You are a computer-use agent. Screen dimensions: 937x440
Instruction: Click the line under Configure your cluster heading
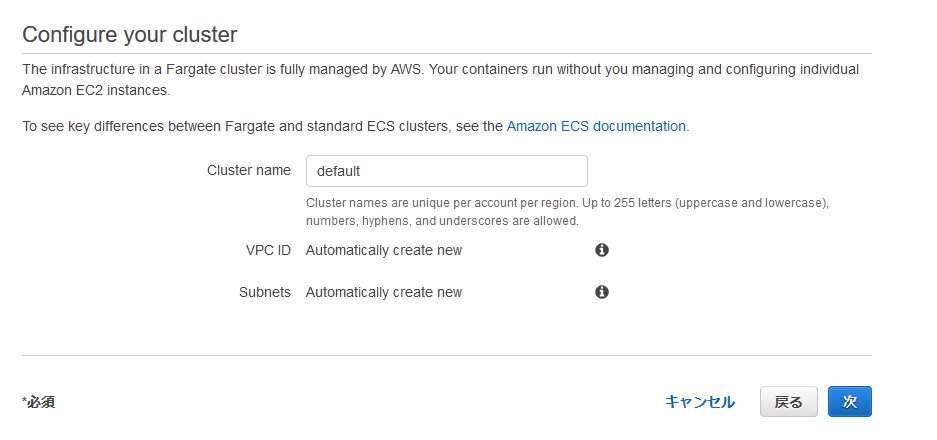point(447,53)
